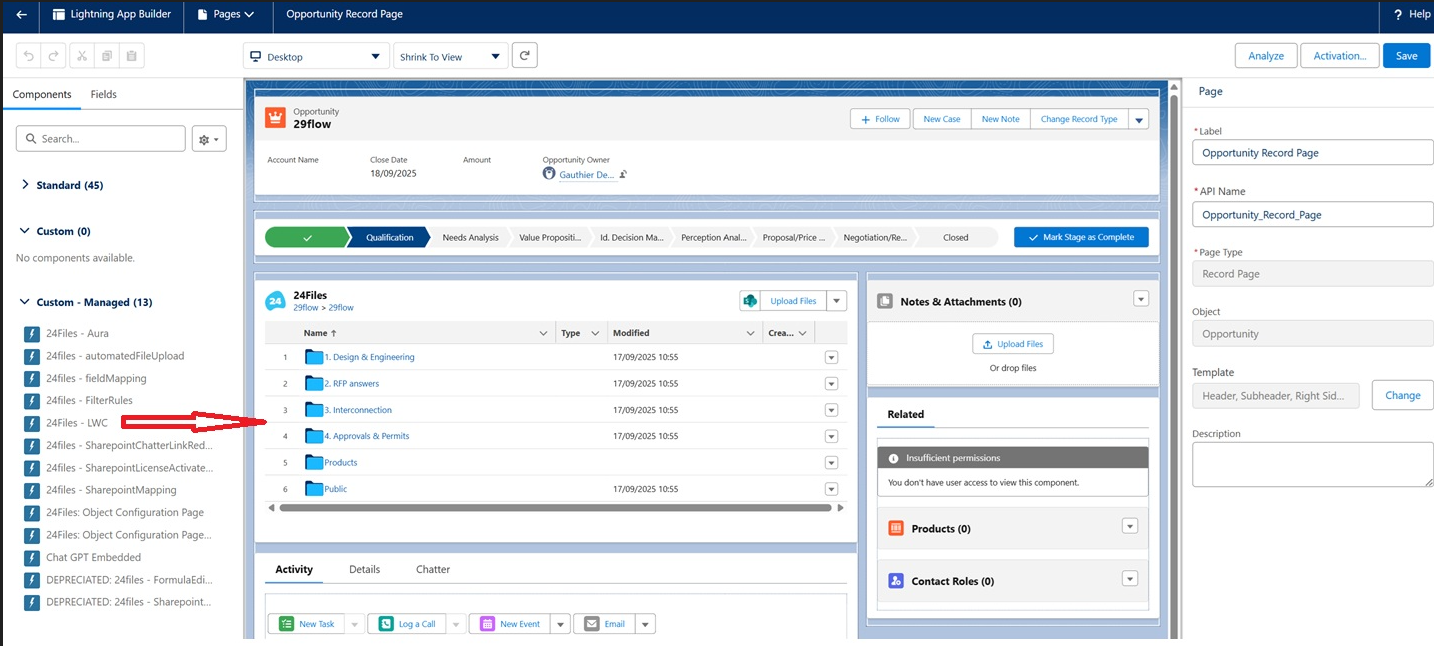Click the redo icon in toolbar
This screenshot has width=1434, height=646.
pos(54,56)
